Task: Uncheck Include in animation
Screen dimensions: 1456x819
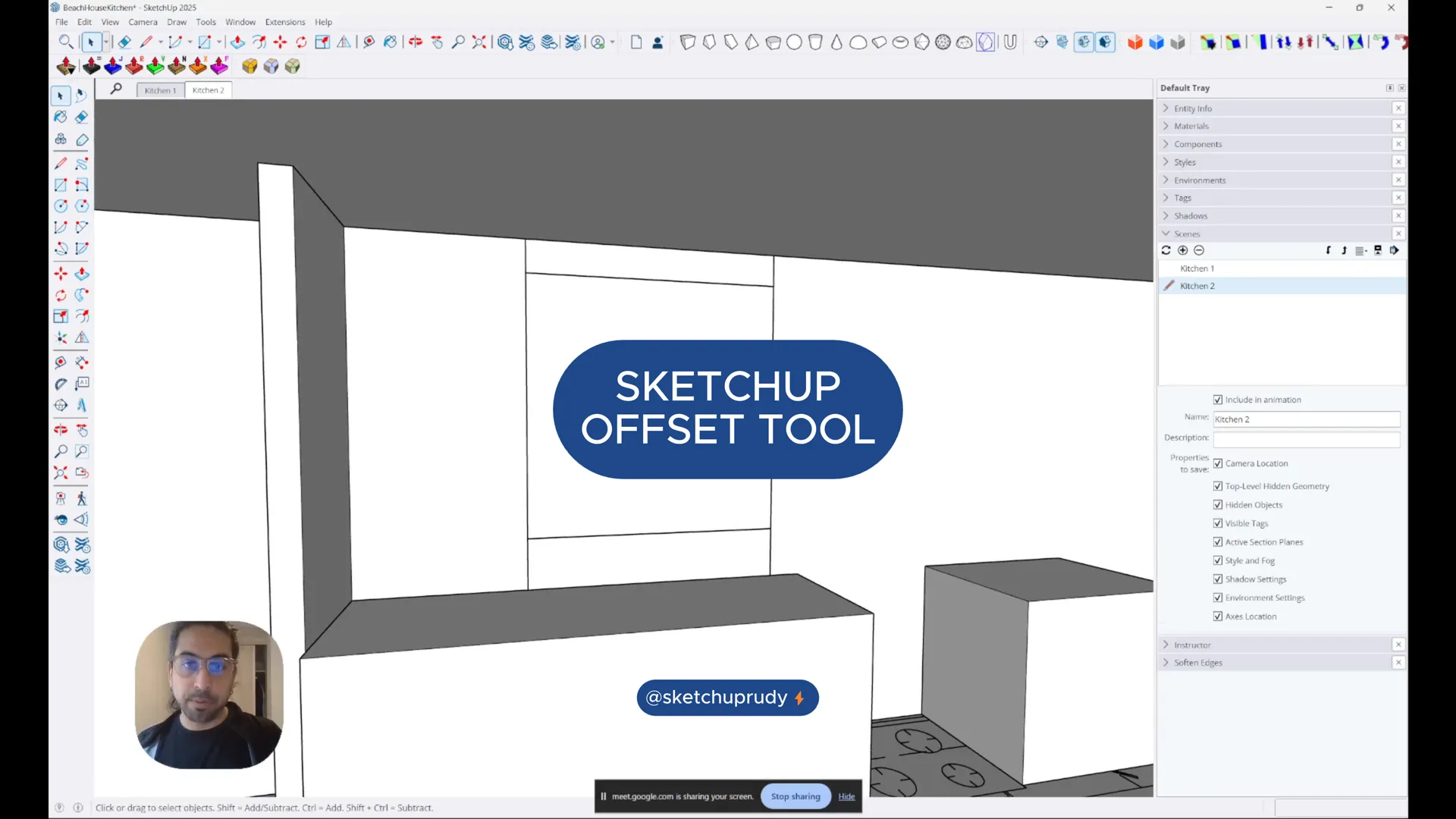Action: click(1218, 400)
